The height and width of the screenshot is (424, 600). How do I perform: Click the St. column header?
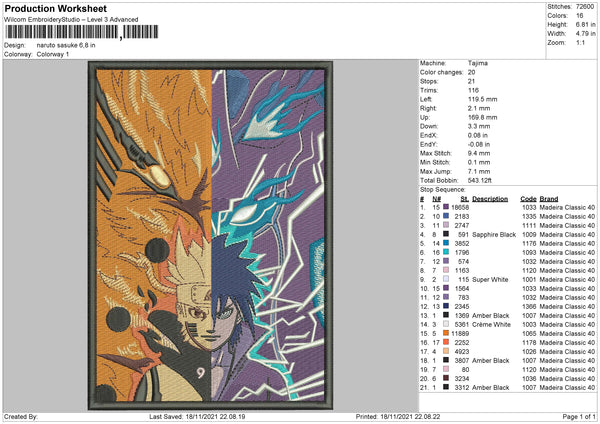click(x=465, y=199)
